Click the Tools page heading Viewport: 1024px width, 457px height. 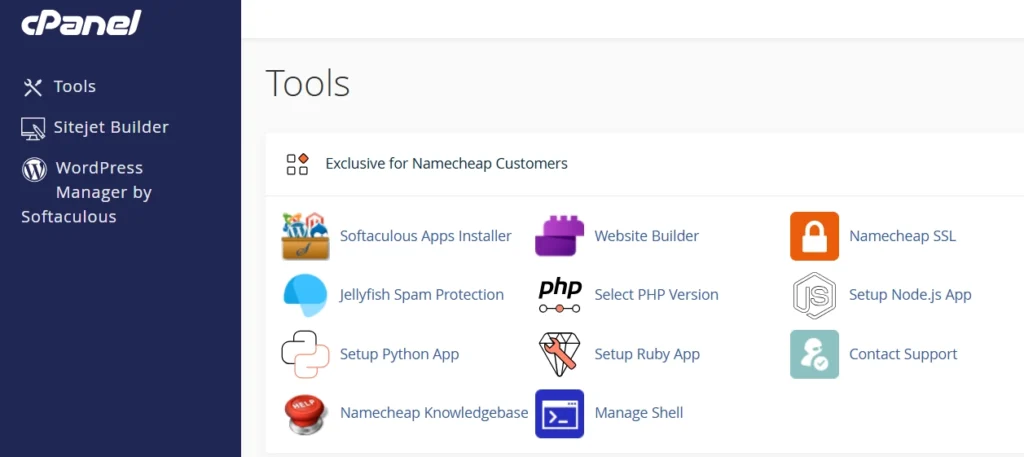pos(308,84)
